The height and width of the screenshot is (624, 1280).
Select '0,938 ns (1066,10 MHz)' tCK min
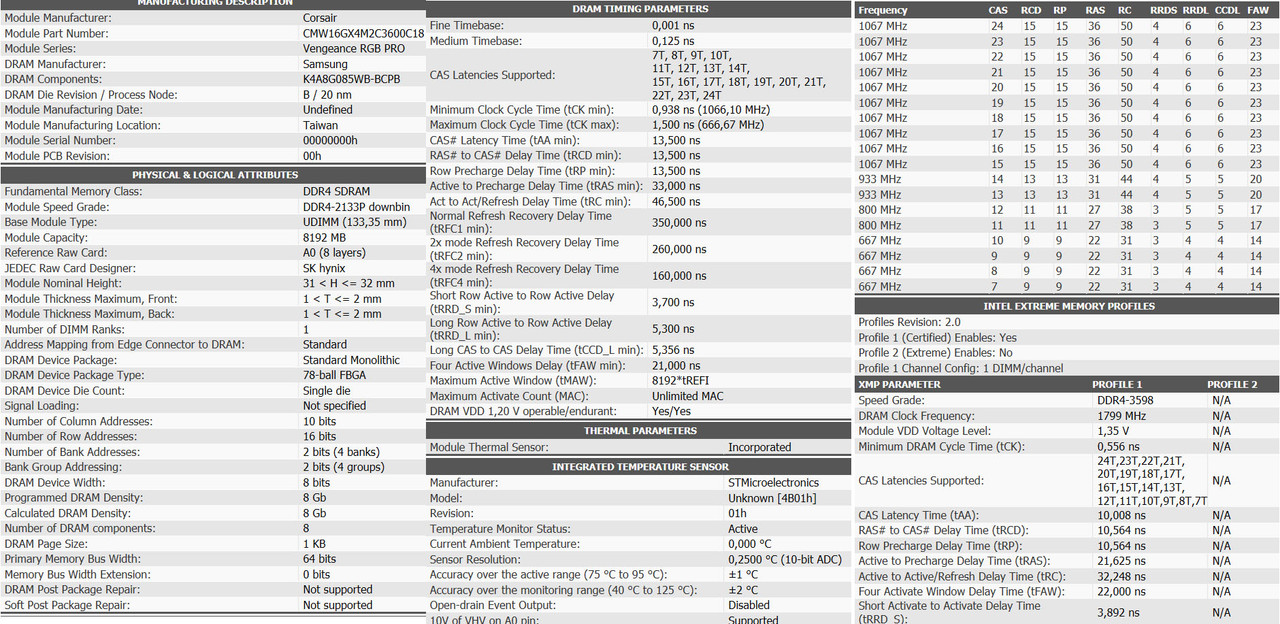point(711,109)
